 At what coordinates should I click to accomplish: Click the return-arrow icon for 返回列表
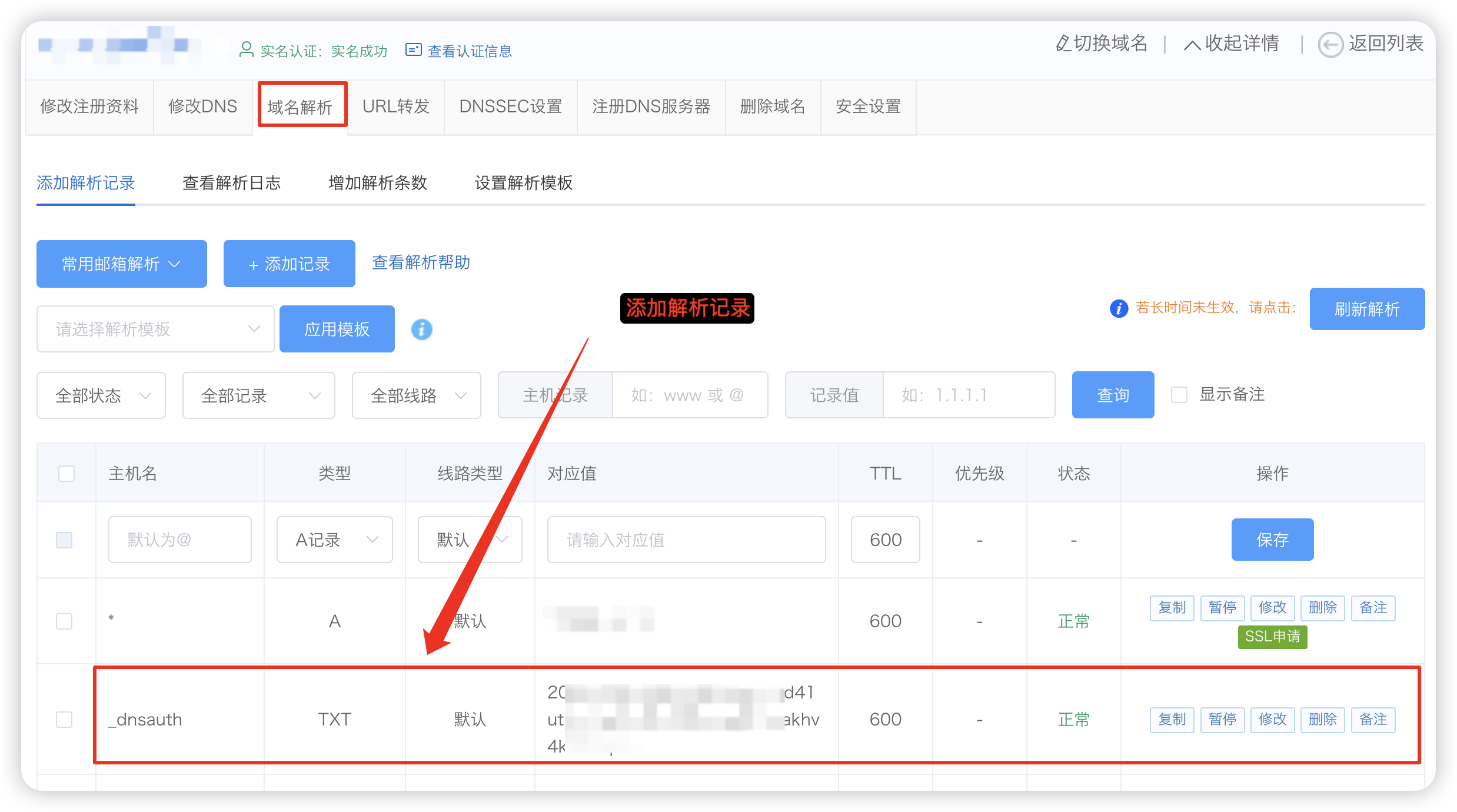[x=1330, y=45]
